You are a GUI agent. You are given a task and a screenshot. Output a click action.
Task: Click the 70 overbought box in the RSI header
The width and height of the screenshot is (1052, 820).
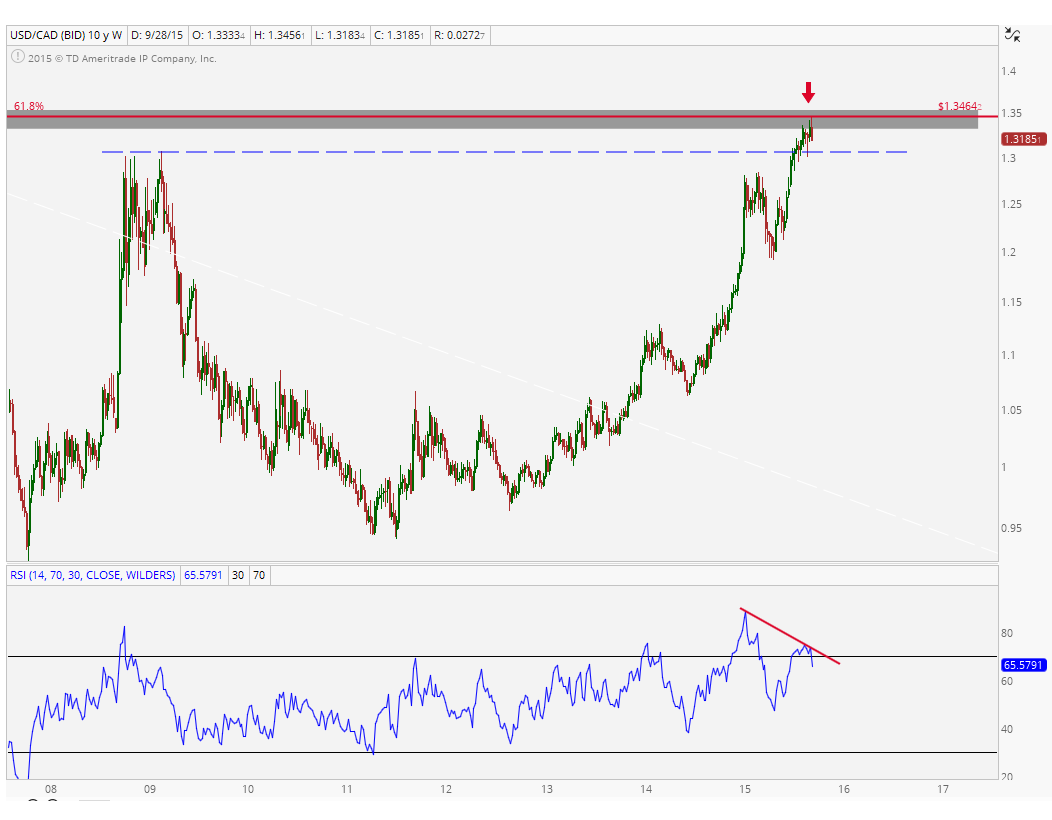click(x=259, y=575)
